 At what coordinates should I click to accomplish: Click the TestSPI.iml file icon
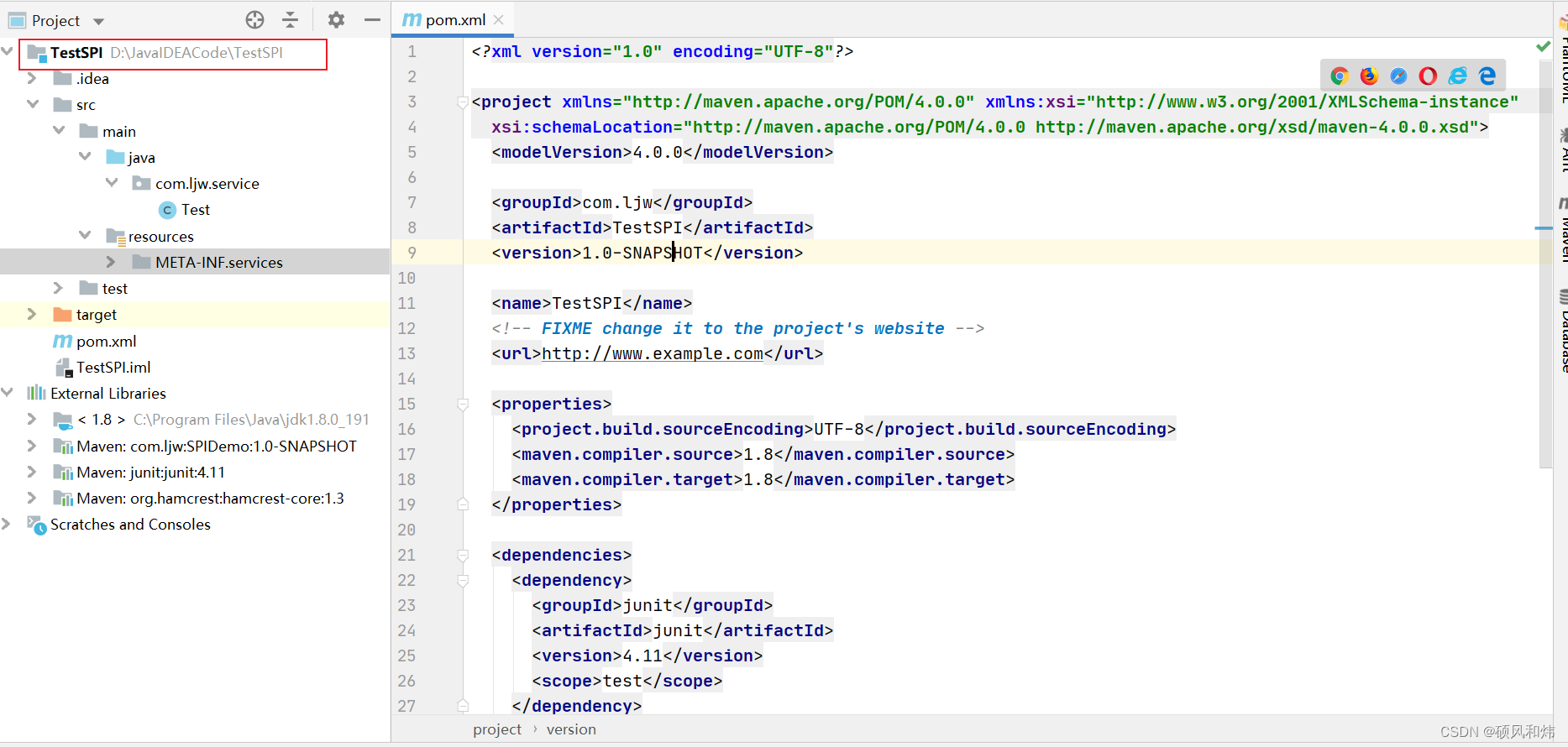63,368
